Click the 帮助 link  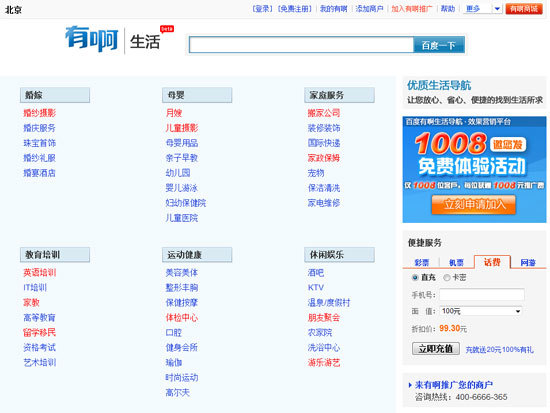[448, 9]
